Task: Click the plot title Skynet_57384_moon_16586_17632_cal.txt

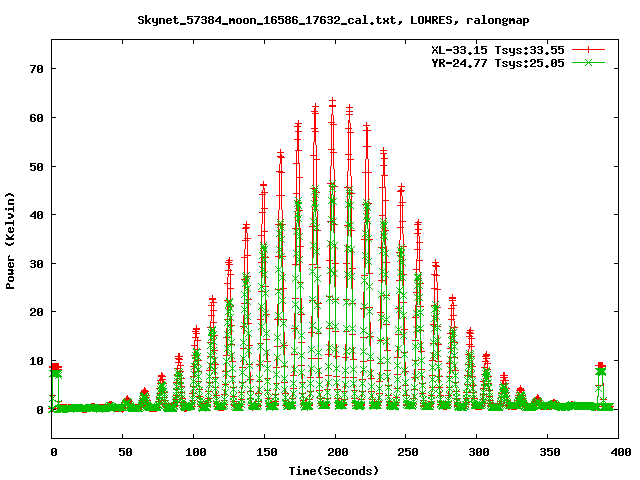Action: (267, 20)
